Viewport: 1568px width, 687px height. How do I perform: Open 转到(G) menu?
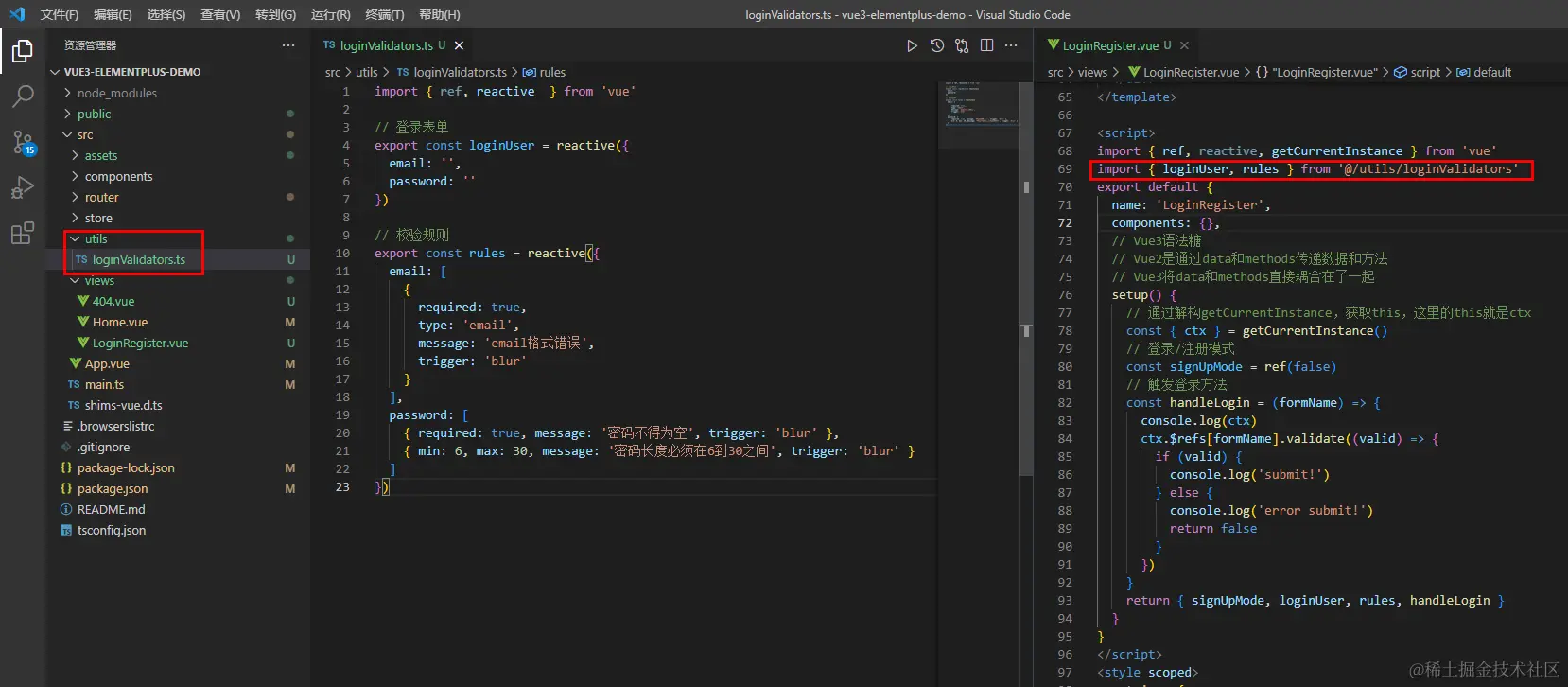pos(275,14)
